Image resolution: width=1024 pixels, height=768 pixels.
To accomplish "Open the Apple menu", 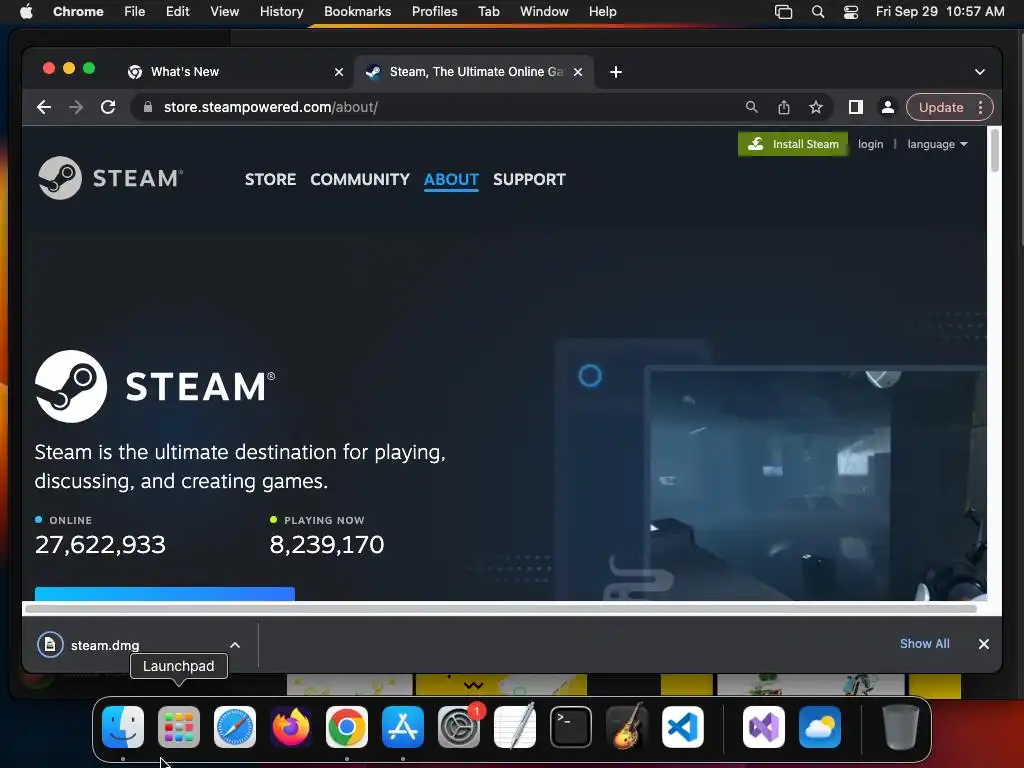I will point(26,12).
